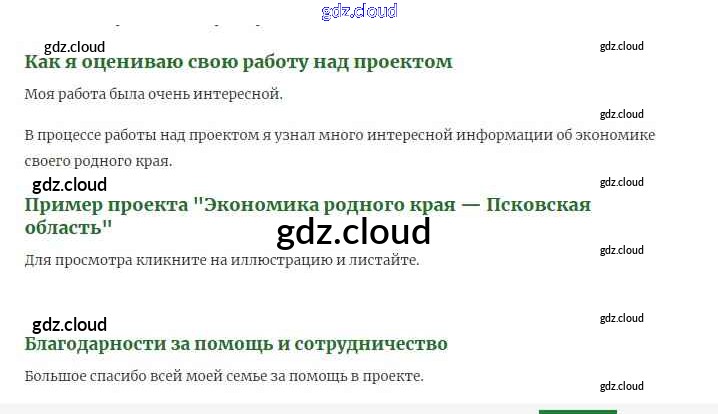Image resolution: width=718 pixels, height=414 pixels.
Task: Click gdz.cloud watermark directly above the first heading
Action: click(x=74, y=46)
